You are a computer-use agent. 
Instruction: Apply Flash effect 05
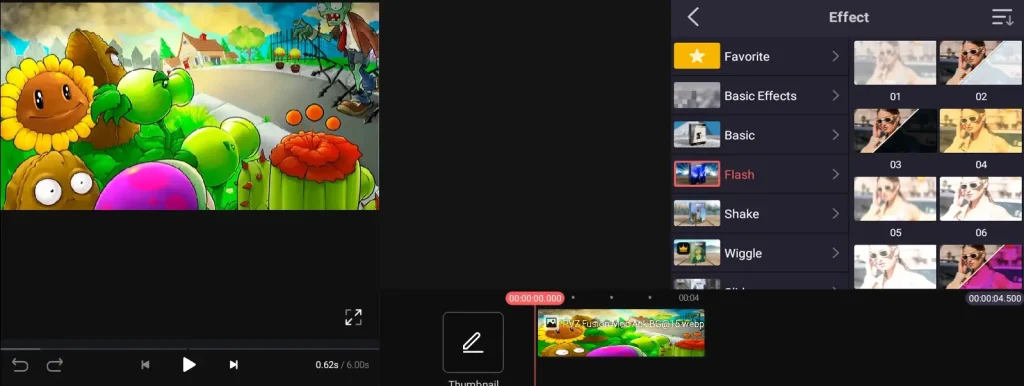tap(895, 199)
